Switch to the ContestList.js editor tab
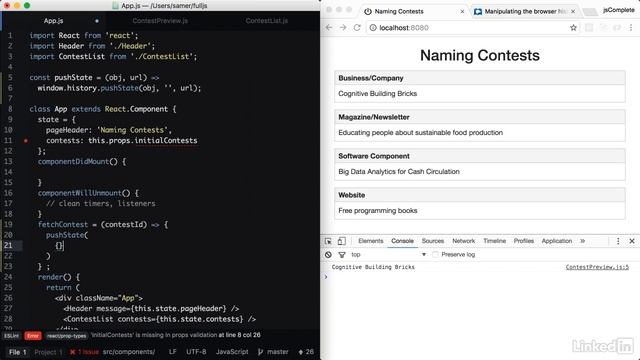640x360 pixels. pyautogui.click(x=267, y=21)
